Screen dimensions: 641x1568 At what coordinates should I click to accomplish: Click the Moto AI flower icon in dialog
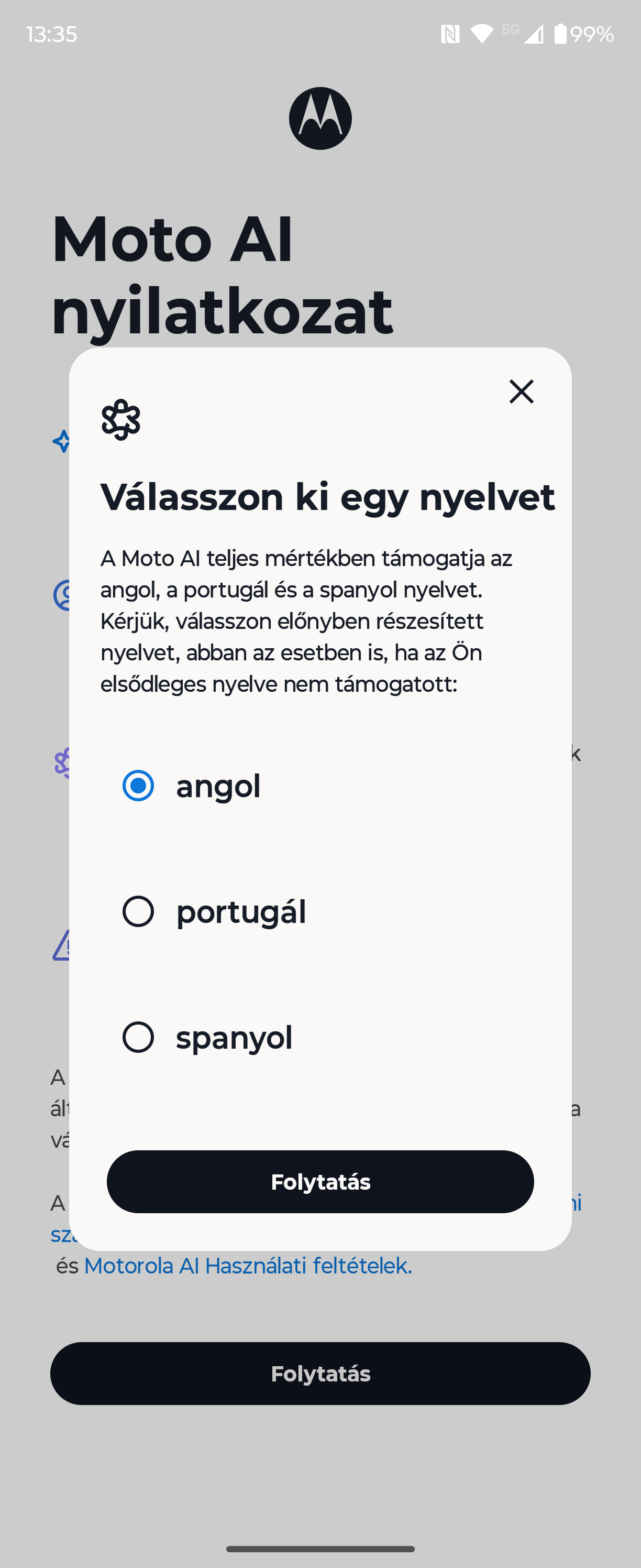[120, 419]
